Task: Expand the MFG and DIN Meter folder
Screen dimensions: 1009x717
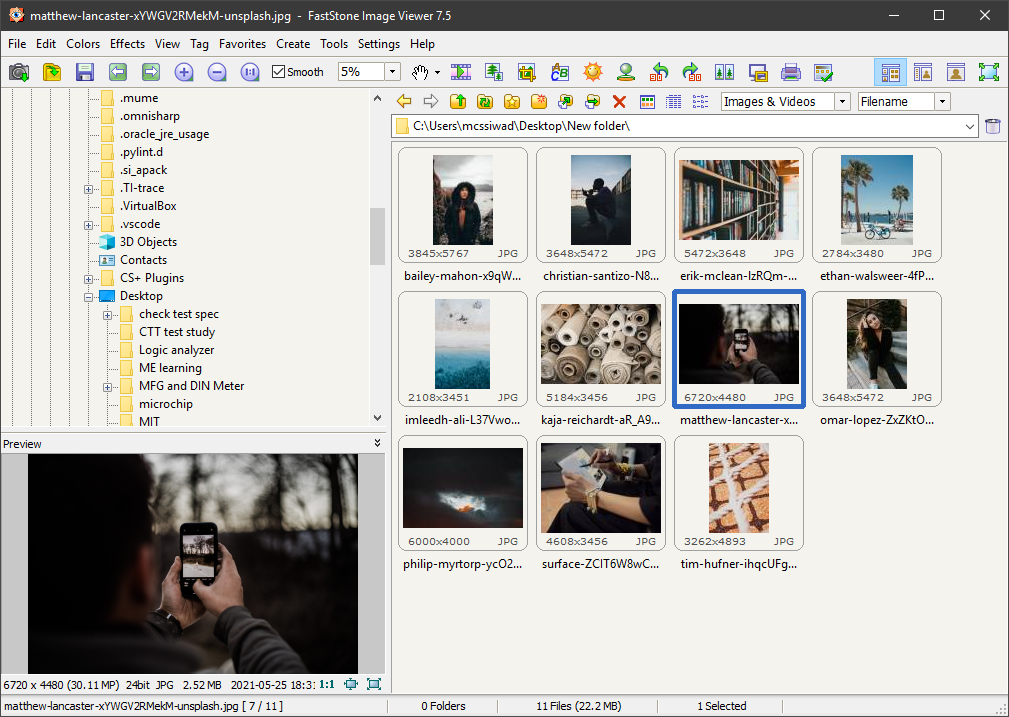Action: click(107, 386)
